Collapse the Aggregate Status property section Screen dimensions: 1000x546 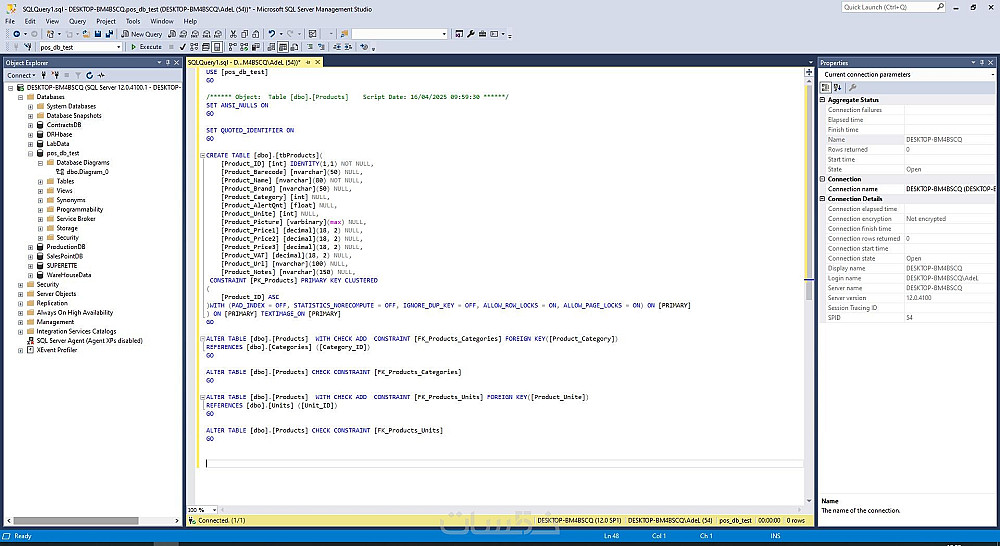[823, 100]
